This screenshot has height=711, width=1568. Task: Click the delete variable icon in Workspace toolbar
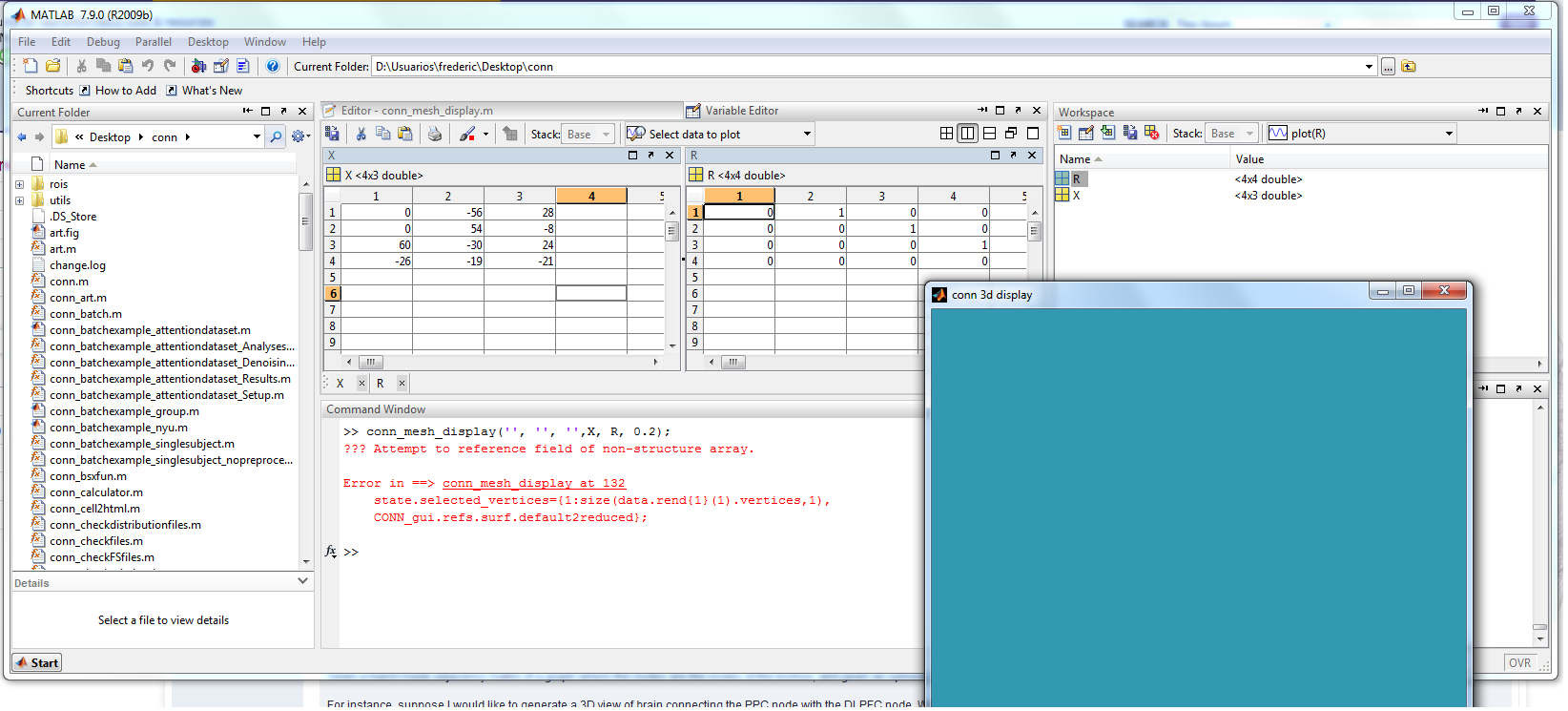(1151, 134)
